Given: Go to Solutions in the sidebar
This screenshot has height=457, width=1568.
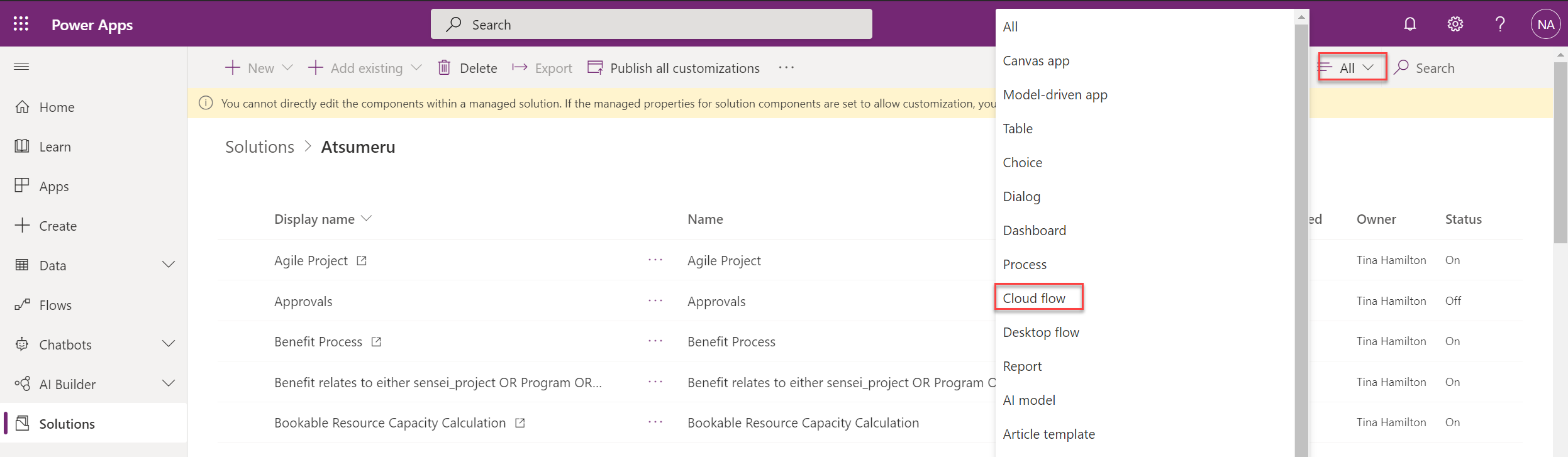Looking at the screenshot, I should coord(94,424).
